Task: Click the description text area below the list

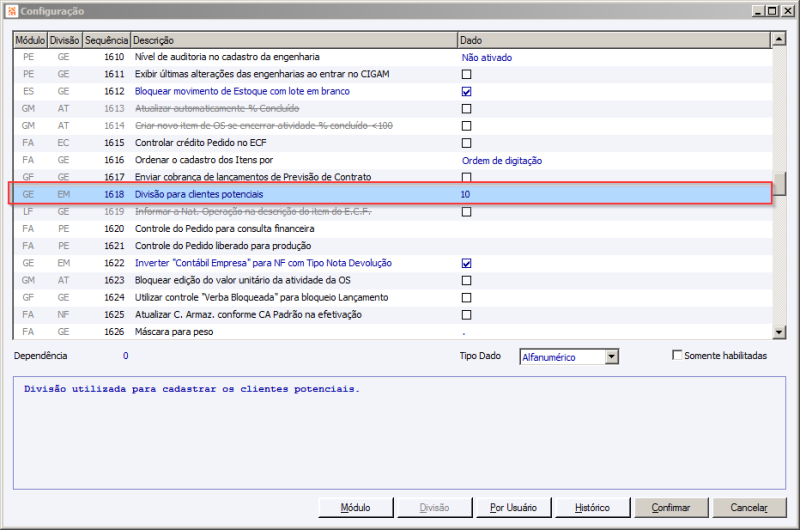Action: (x=399, y=433)
